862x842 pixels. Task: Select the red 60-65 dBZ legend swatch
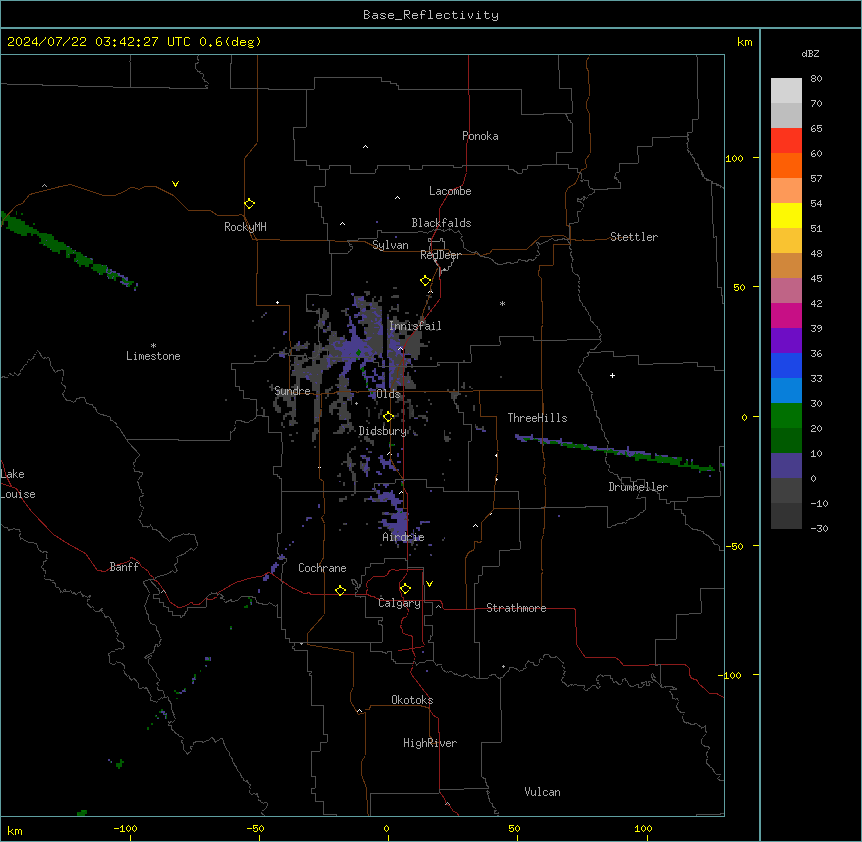point(786,140)
